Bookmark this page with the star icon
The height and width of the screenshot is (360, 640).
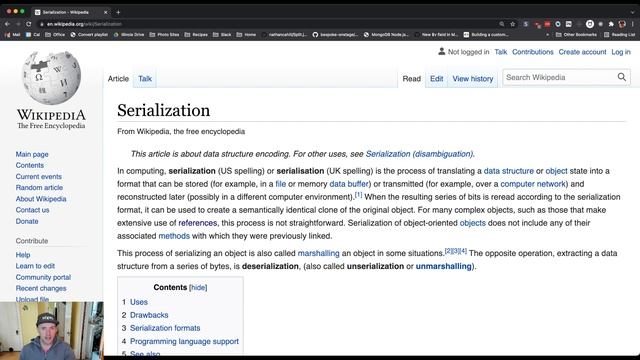click(x=513, y=24)
